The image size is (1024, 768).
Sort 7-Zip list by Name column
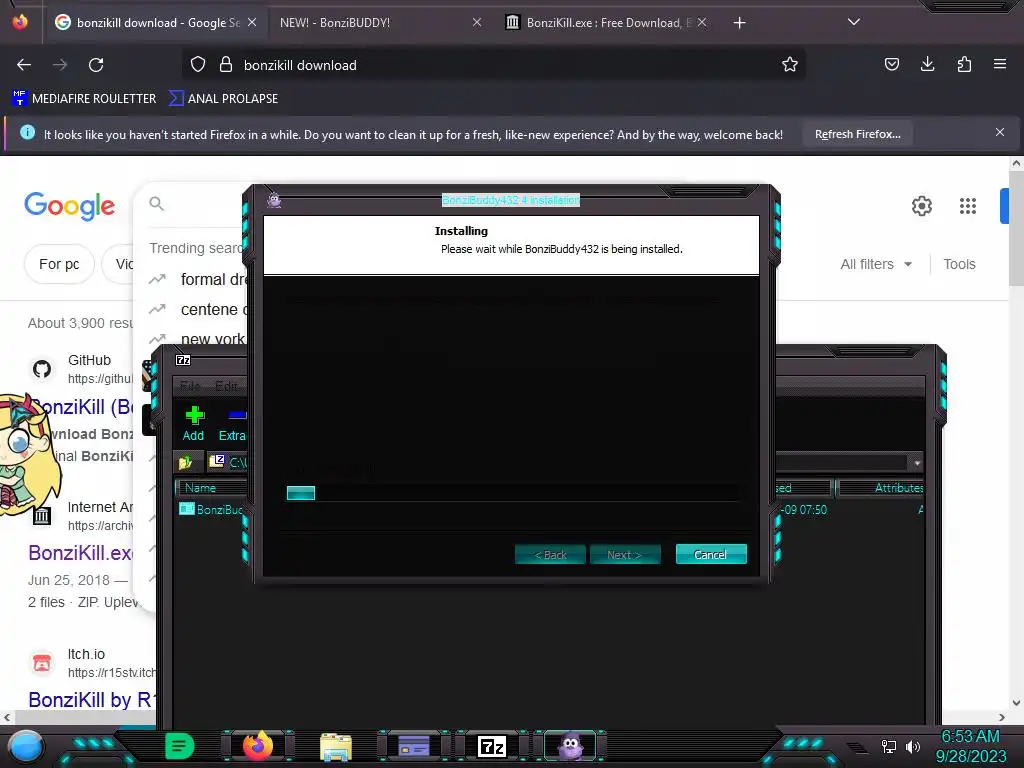212,488
